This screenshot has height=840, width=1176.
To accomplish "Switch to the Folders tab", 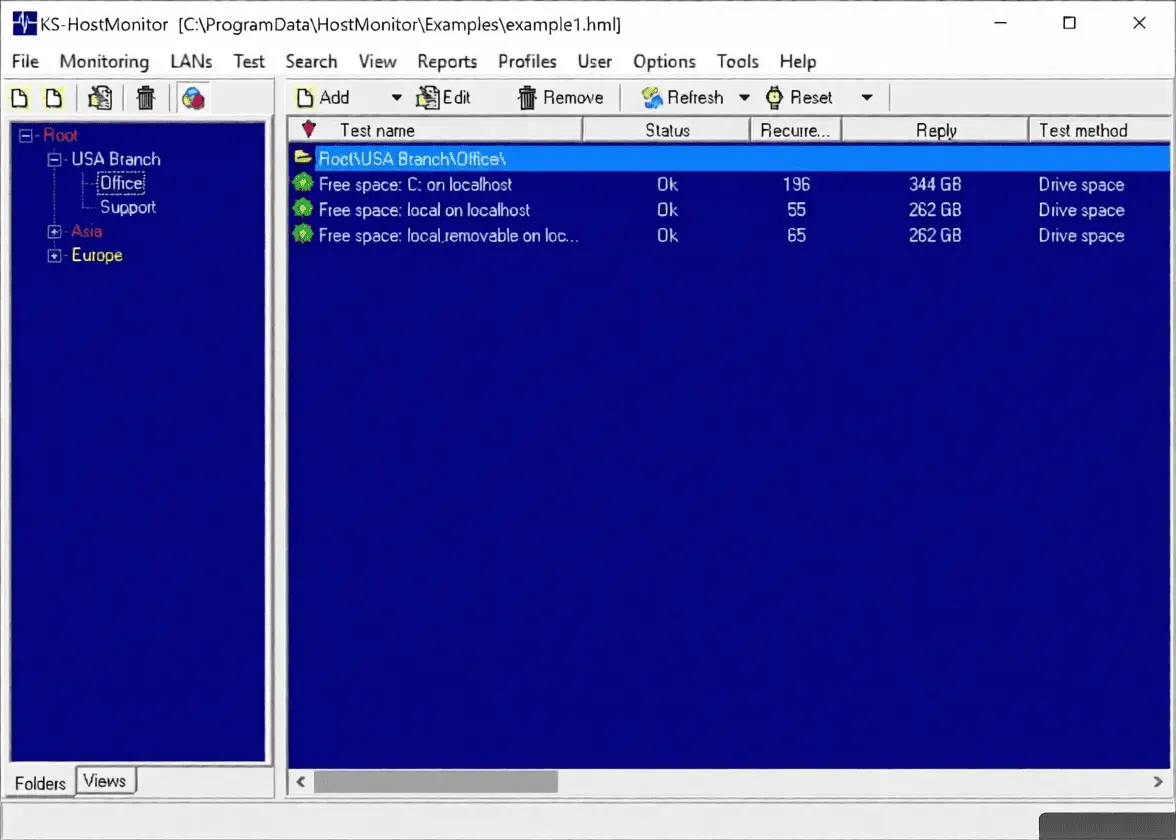I will pyautogui.click(x=40, y=783).
